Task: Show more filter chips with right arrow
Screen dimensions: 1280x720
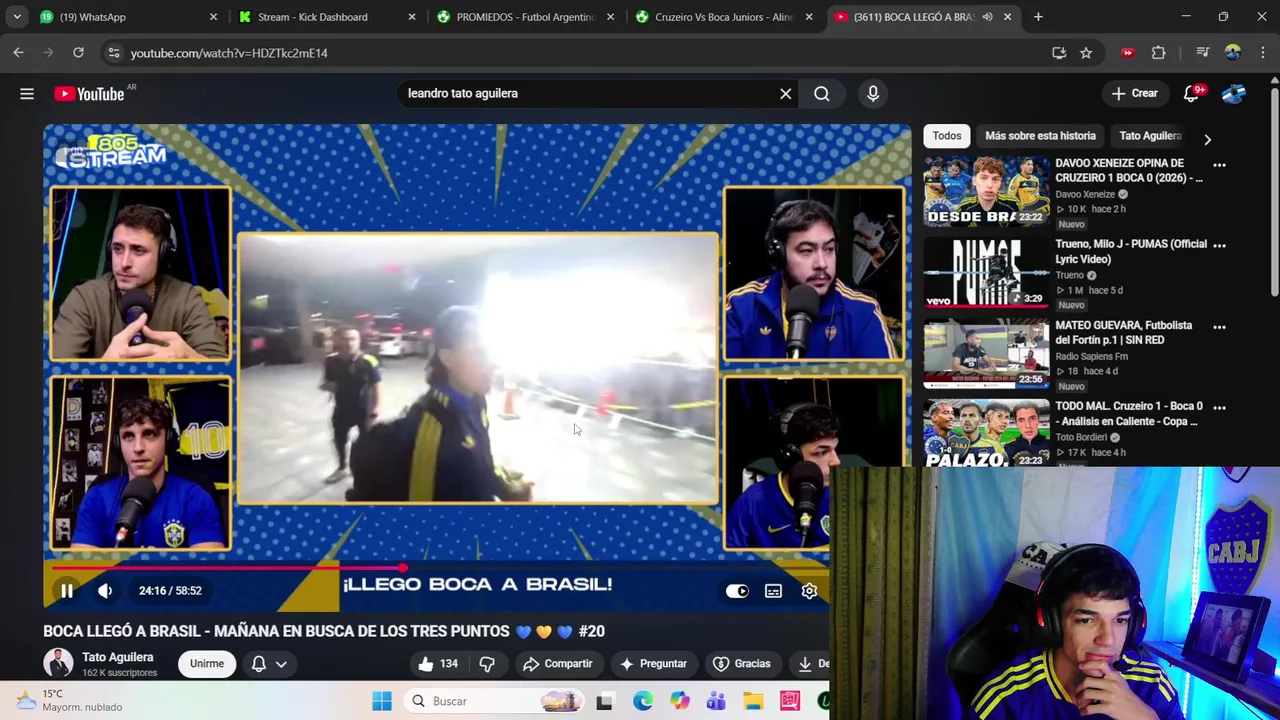Action: [1207, 139]
